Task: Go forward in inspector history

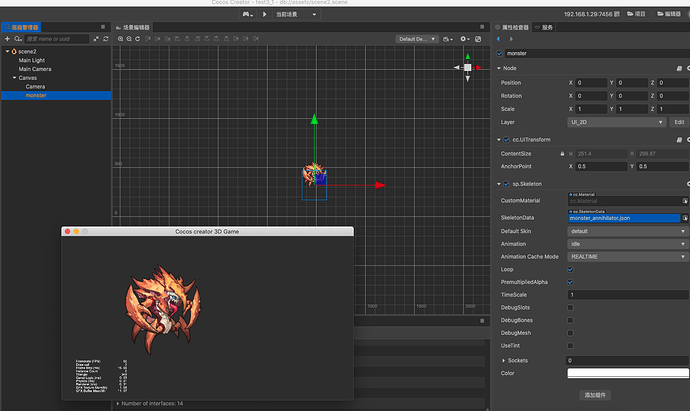Action: pyautogui.click(x=511, y=39)
